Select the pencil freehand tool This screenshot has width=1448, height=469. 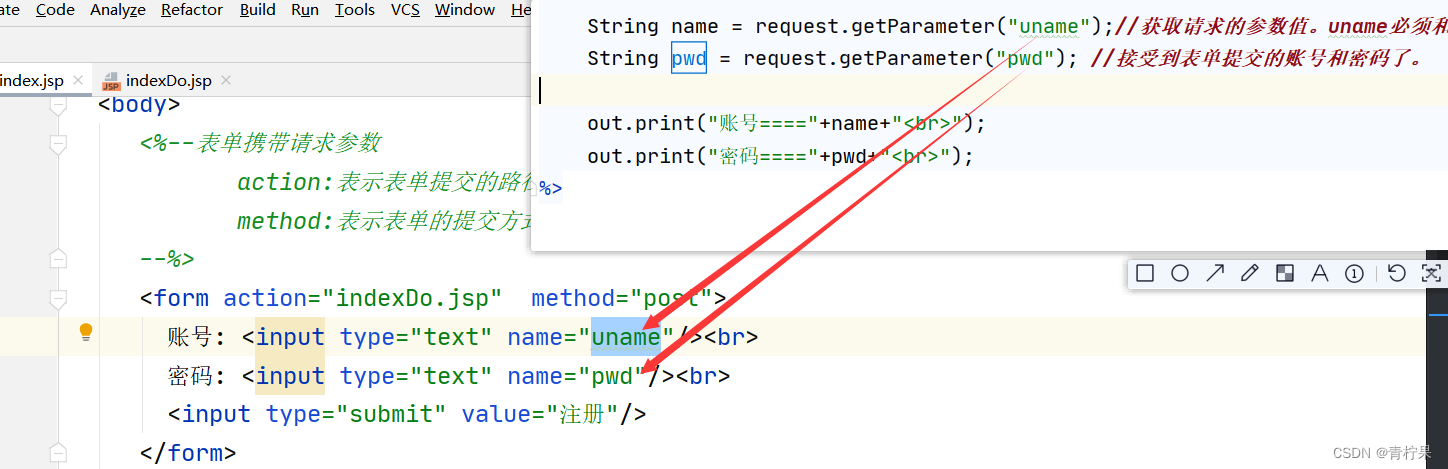(x=1249, y=273)
